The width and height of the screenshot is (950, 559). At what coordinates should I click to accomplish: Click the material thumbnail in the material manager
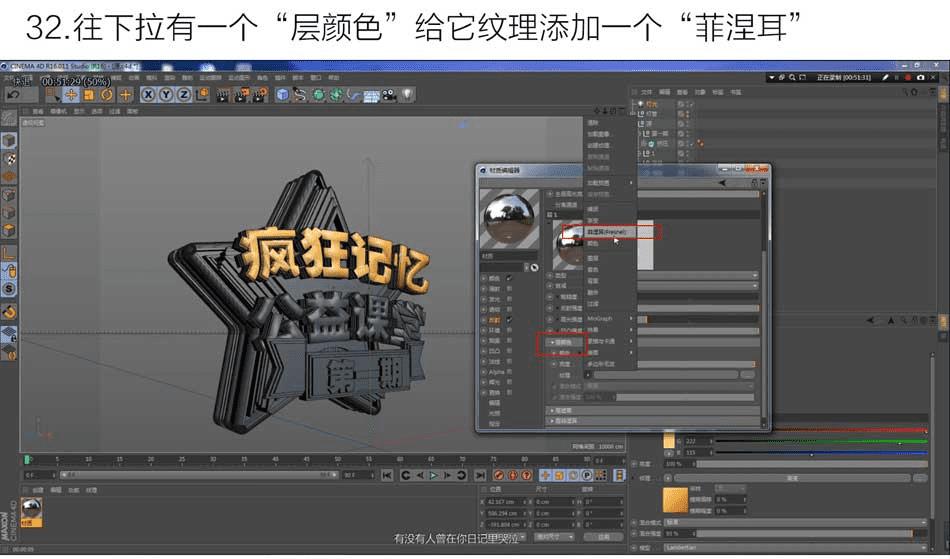point(32,507)
